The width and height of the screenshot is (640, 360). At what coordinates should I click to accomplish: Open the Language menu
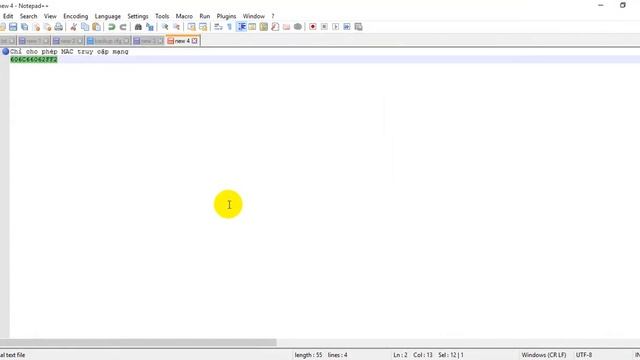point(108,16)
